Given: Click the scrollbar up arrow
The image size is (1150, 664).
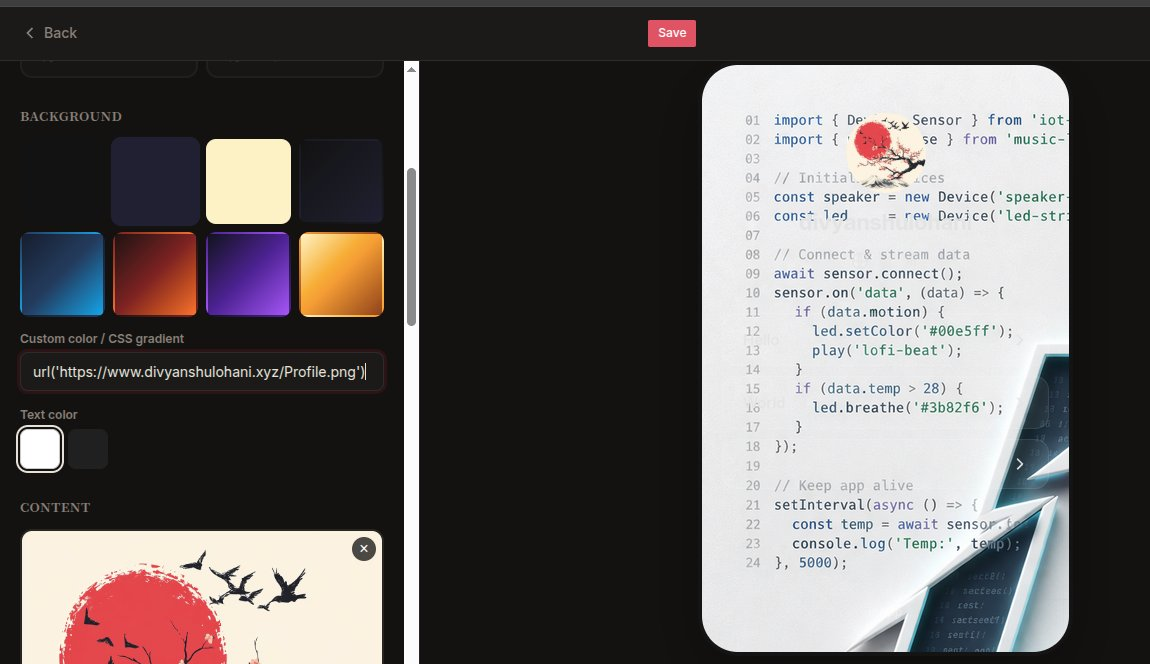Looking at the screenshot, I should click(x=411, y=70).
